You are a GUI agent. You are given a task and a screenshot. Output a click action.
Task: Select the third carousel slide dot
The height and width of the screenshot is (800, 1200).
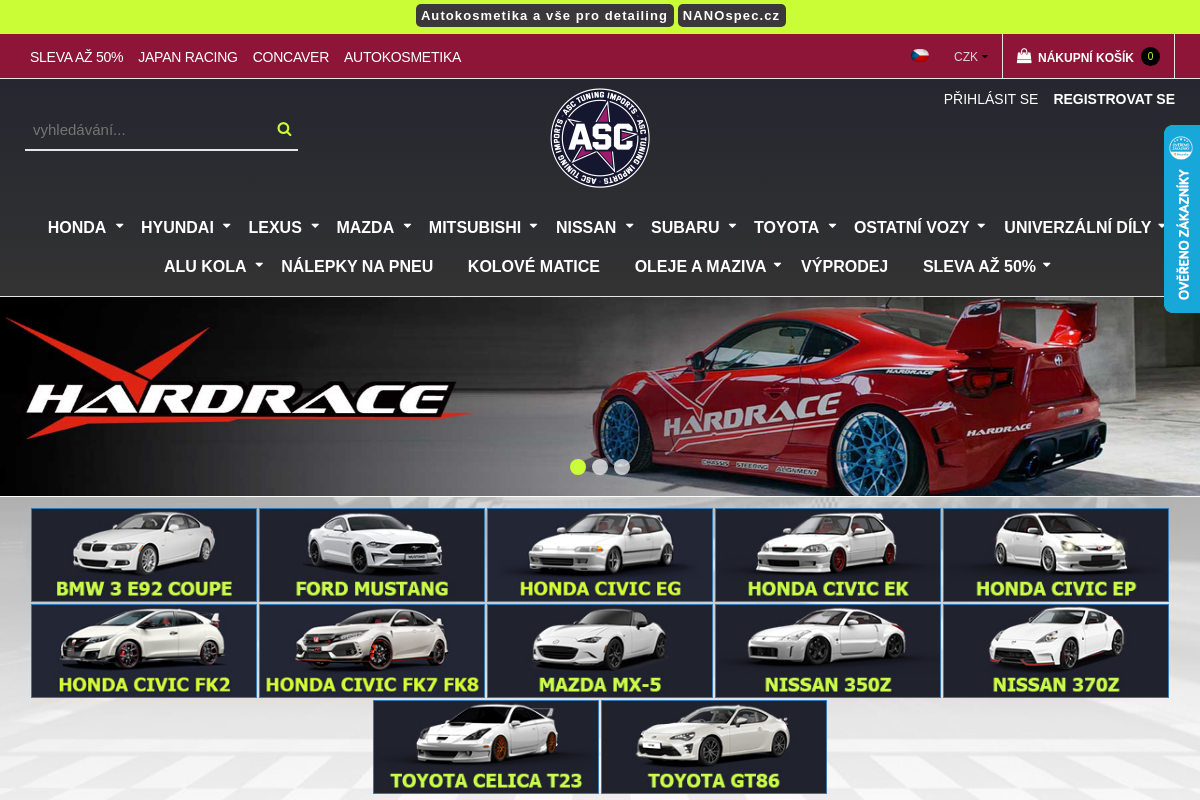tap(622, 467)
